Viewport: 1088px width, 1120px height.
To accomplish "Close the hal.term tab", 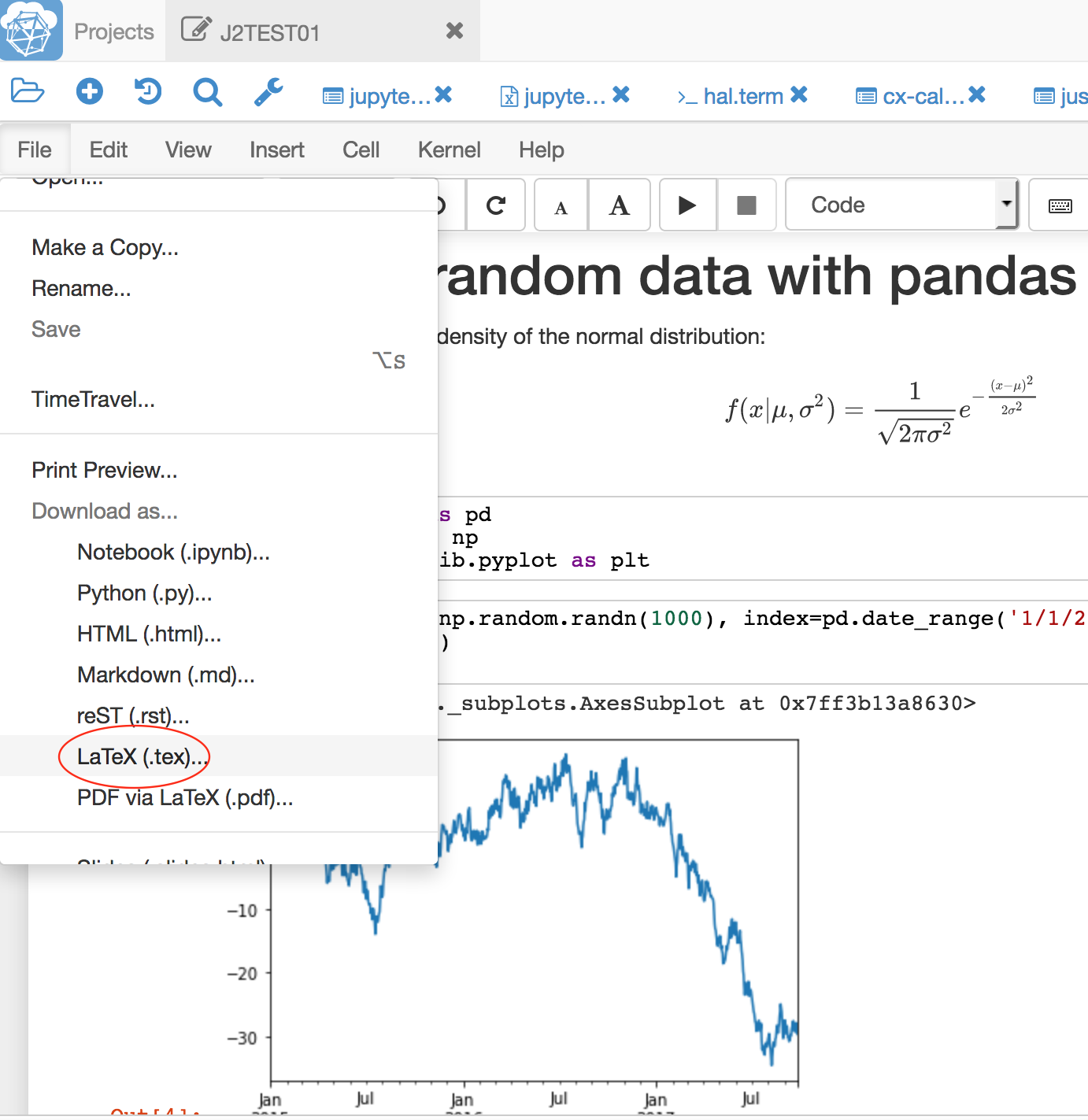I will pos(799,95).
